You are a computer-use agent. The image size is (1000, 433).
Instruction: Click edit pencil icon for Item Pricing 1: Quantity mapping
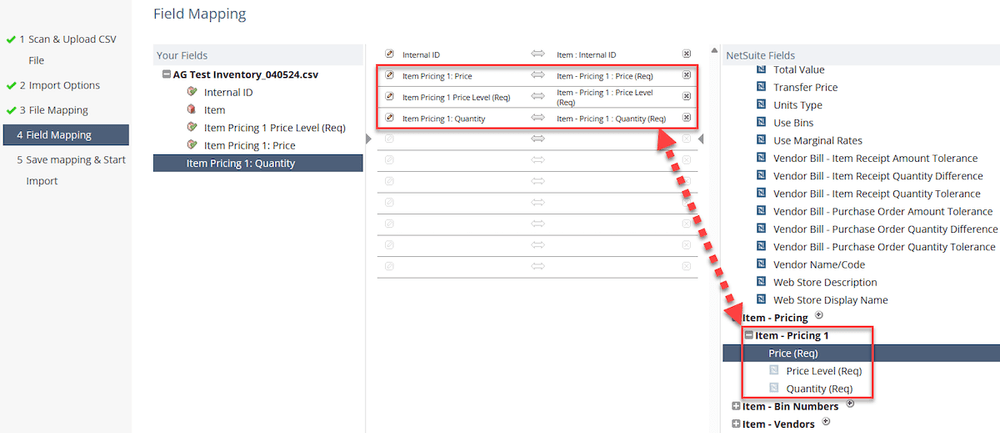[390, 117]
